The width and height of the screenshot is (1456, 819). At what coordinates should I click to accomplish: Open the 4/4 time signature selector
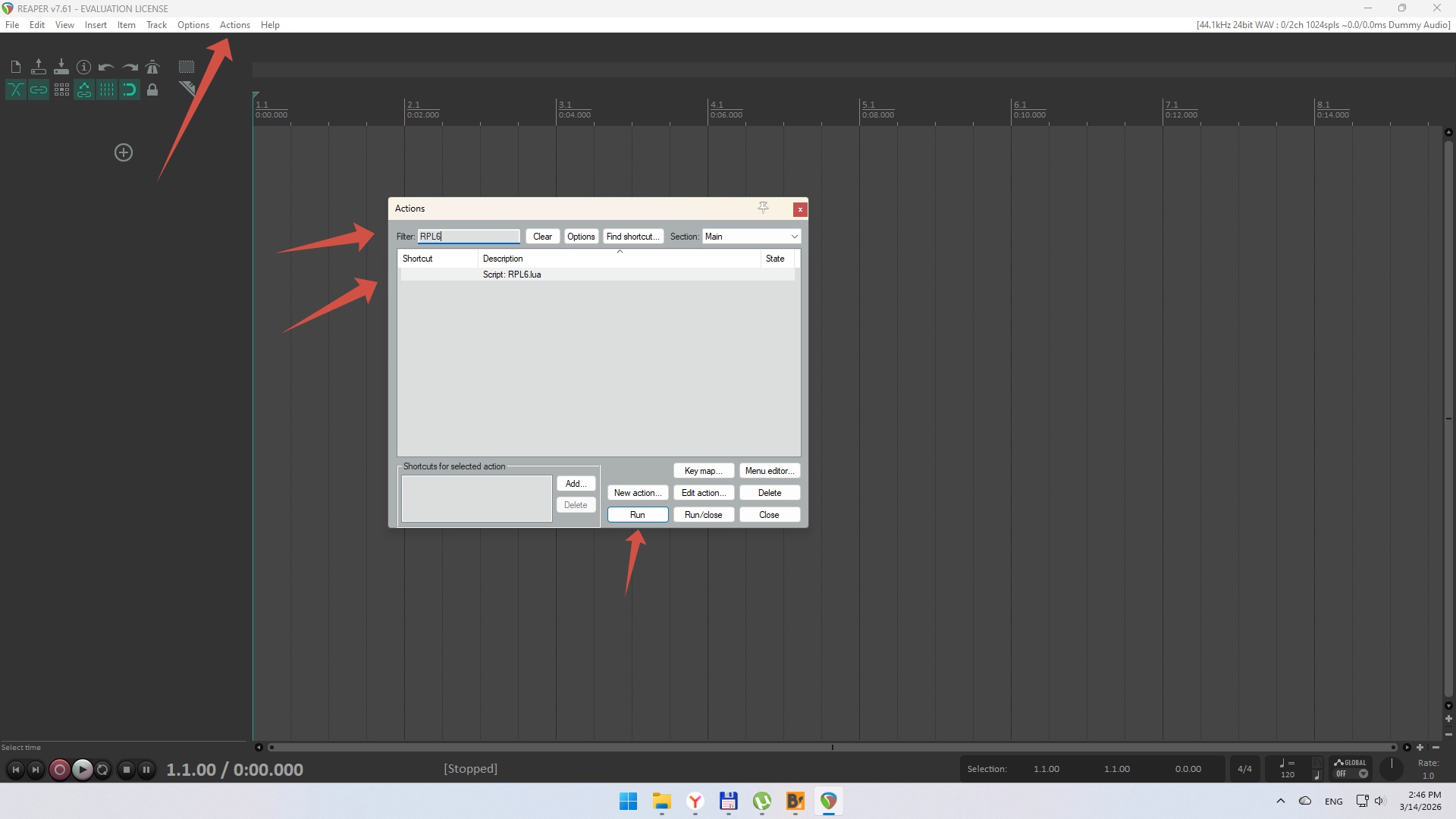[x=1244, y=769]
